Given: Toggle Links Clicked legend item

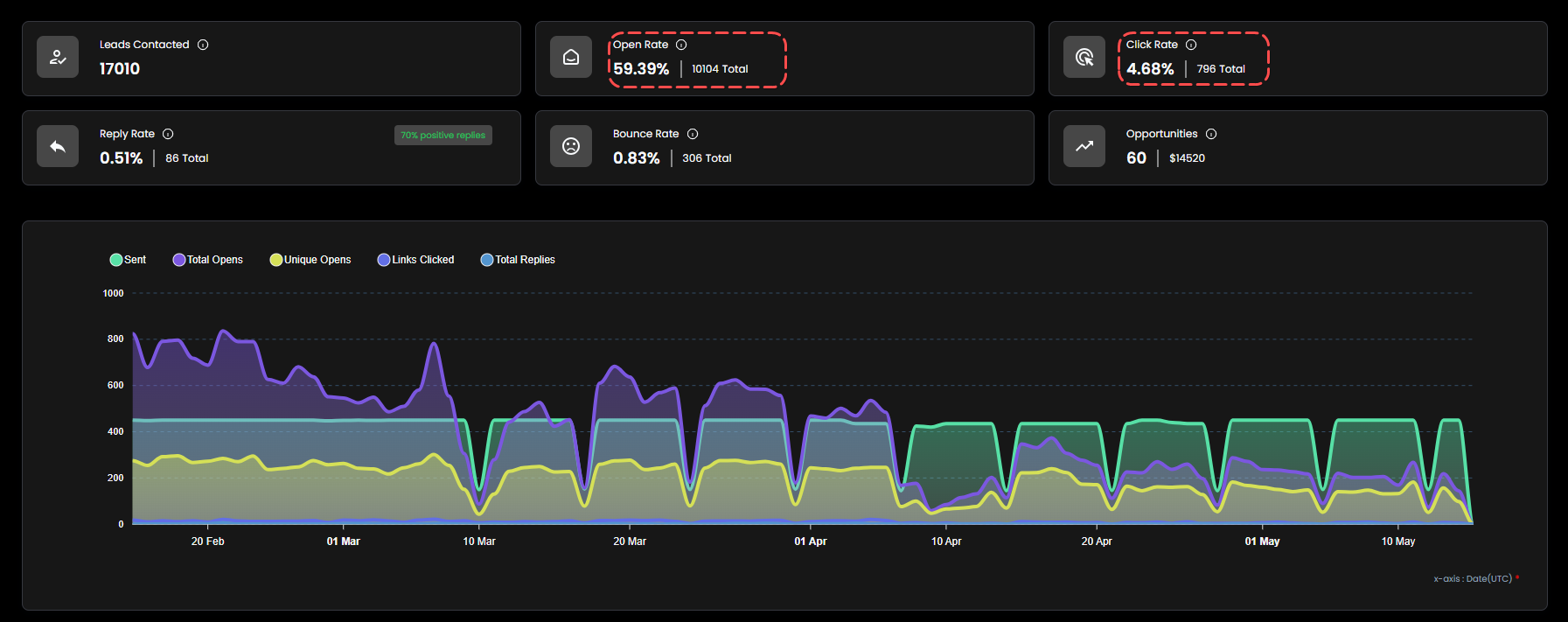Looking at the screenshot, I should coord(415,260).
